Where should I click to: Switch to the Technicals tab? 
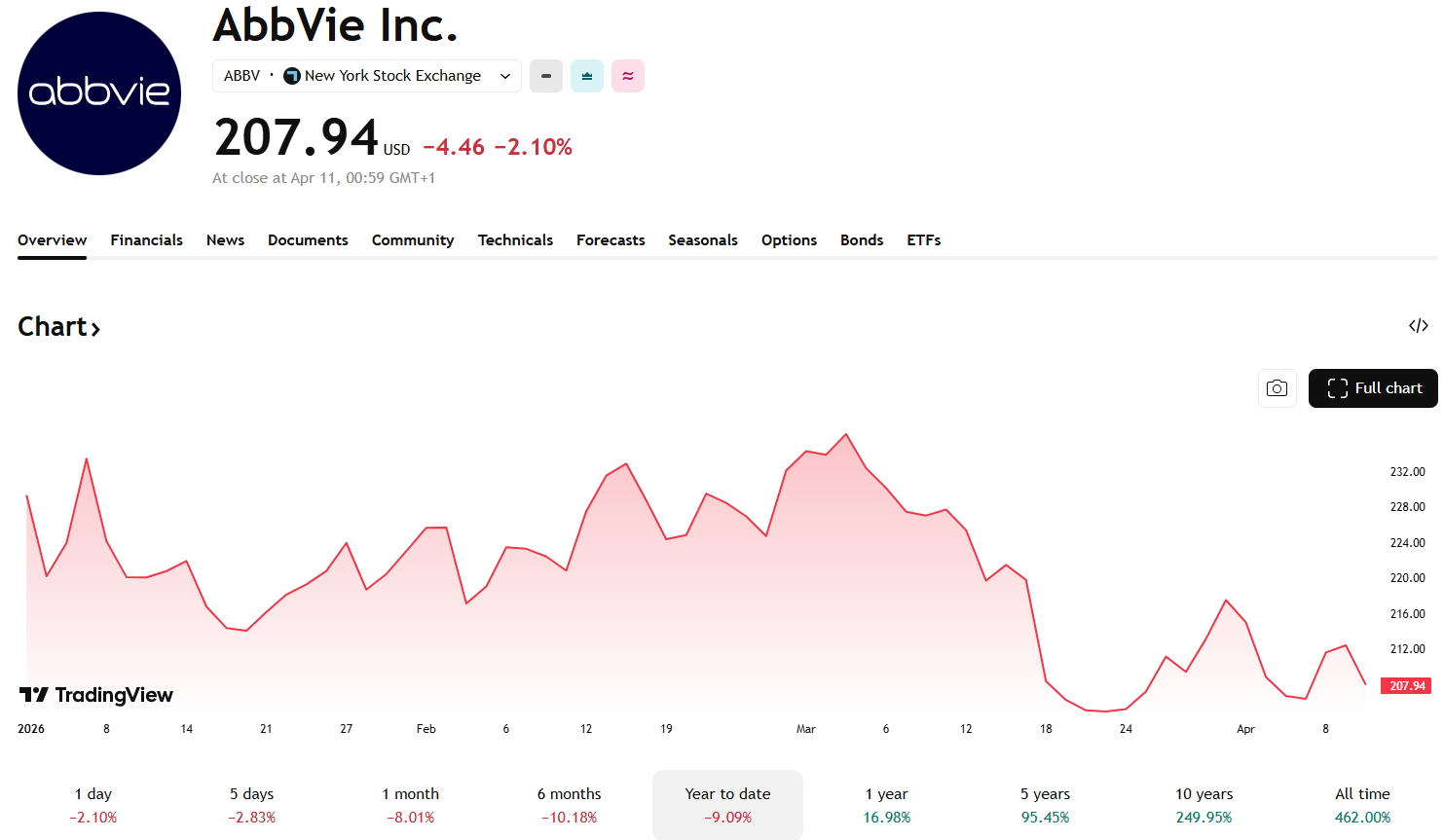coord(515,240)
